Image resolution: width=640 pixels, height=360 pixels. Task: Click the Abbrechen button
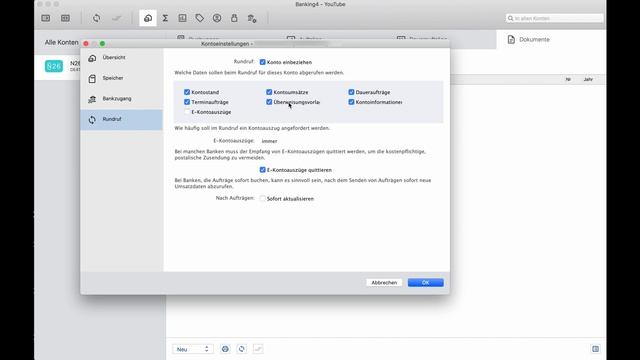click(384, 282)
